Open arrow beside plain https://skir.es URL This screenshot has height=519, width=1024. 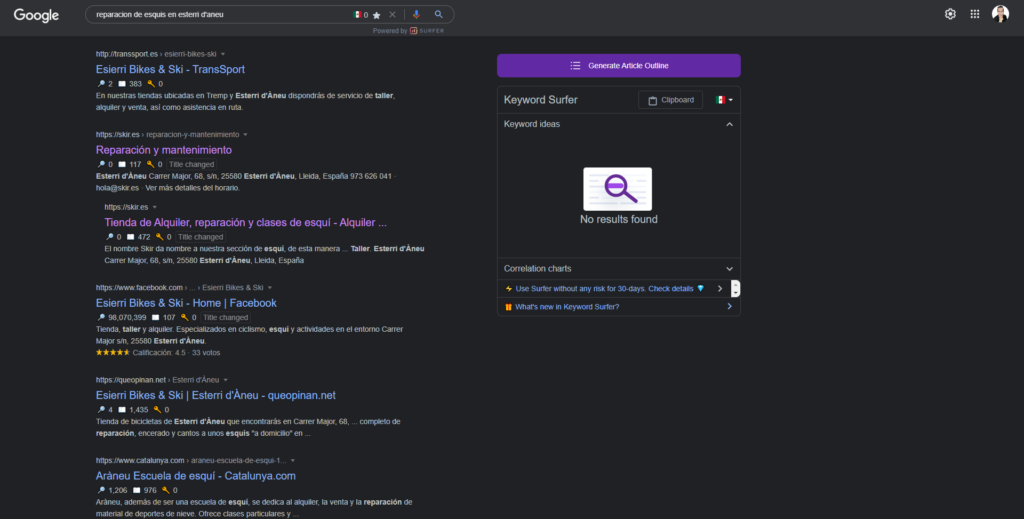coord(155,208)
